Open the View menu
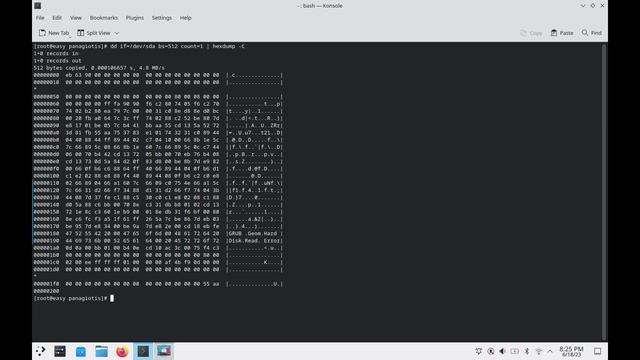Image resolution: width=640 pixels, height=360 pixels. [x=76, y=18]
